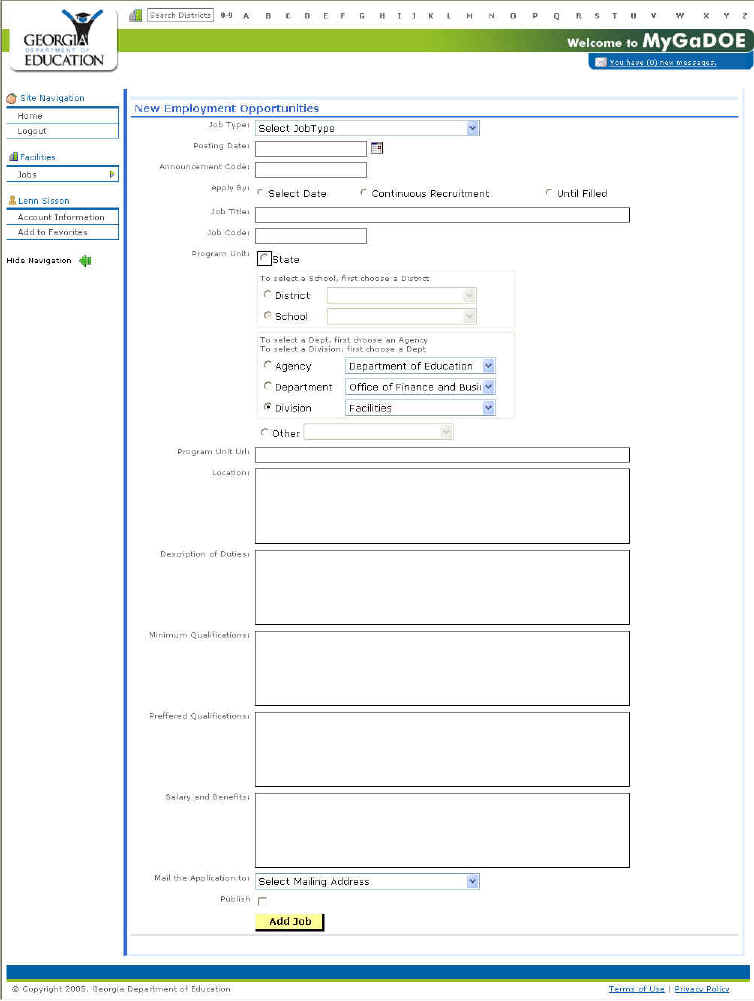Select the Select Date radio button
754x1001 pixels.
260,192
